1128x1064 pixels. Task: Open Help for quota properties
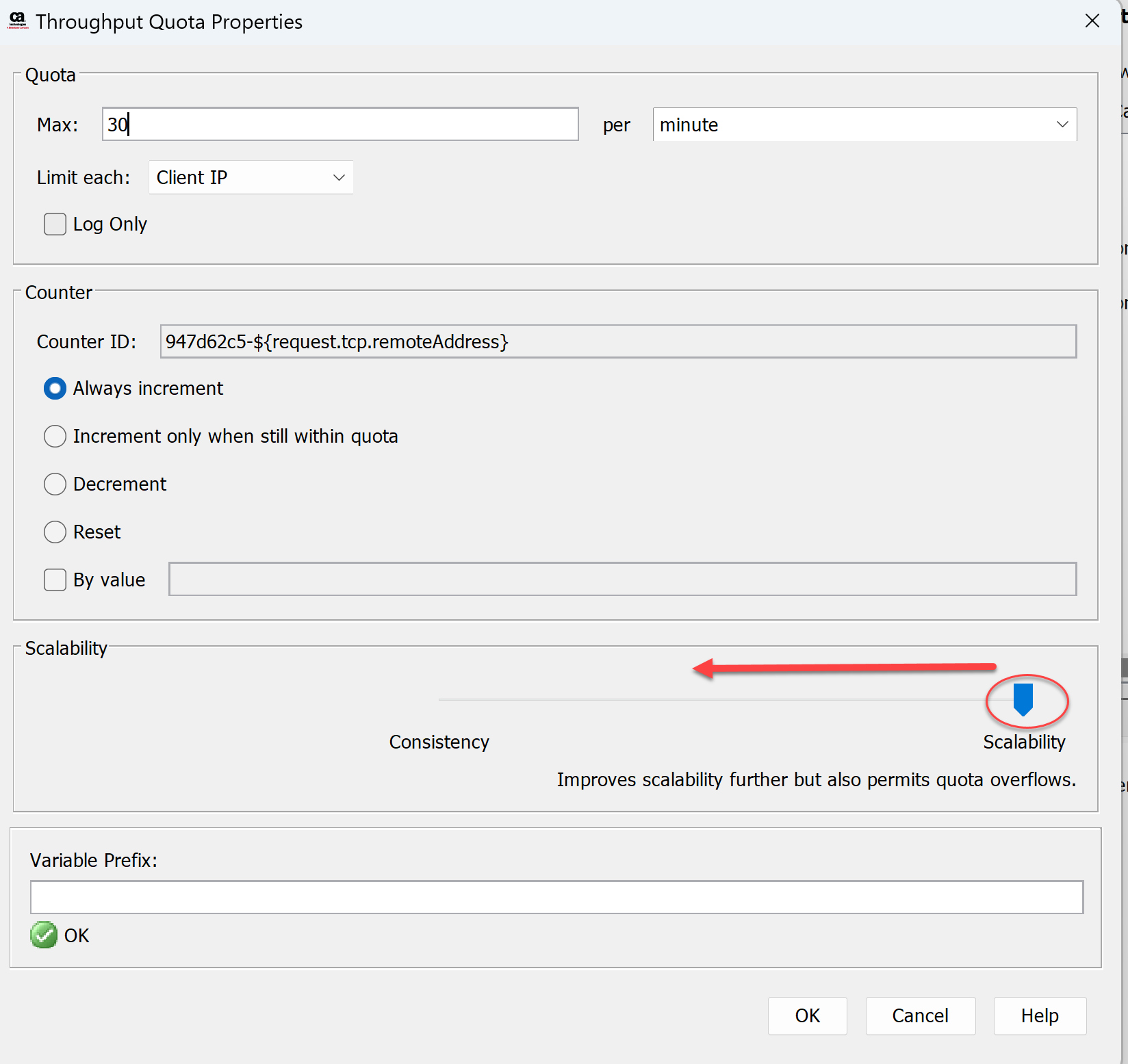pyautogui.click(x=1039, y=1016)
